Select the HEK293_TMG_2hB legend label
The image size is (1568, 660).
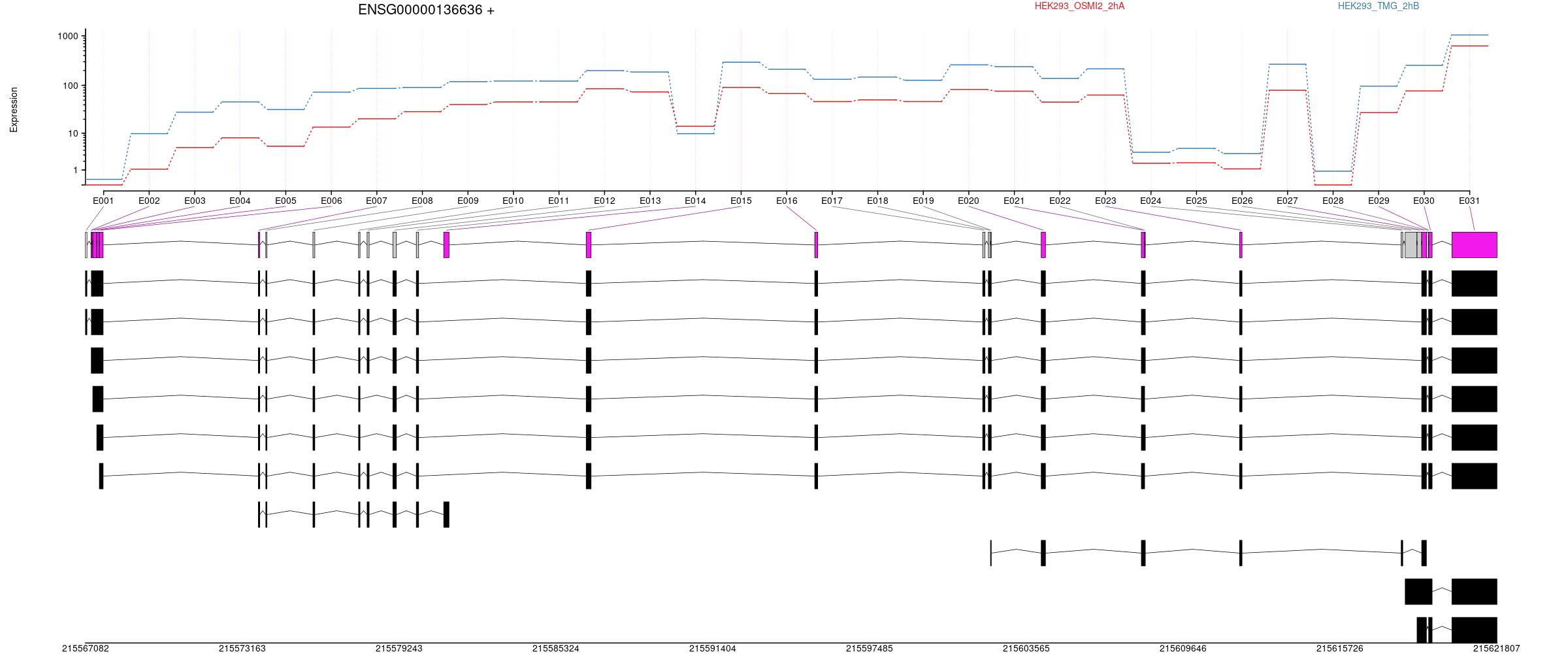1379,6
